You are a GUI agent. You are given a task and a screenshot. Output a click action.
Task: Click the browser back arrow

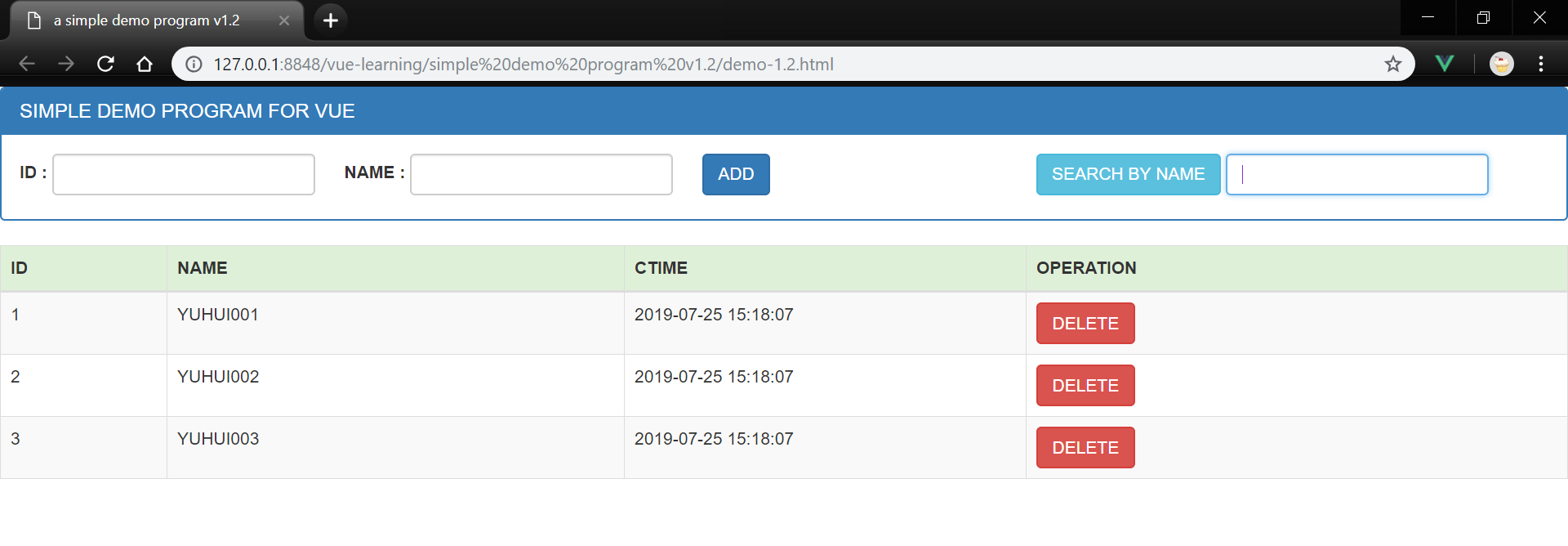[27, 64]
